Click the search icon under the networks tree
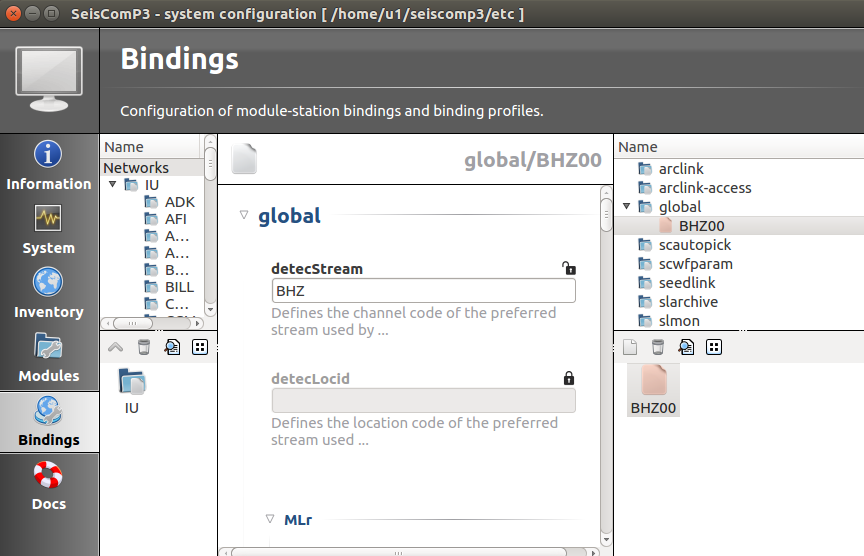The image size is (864, 556). pos(172,347)
